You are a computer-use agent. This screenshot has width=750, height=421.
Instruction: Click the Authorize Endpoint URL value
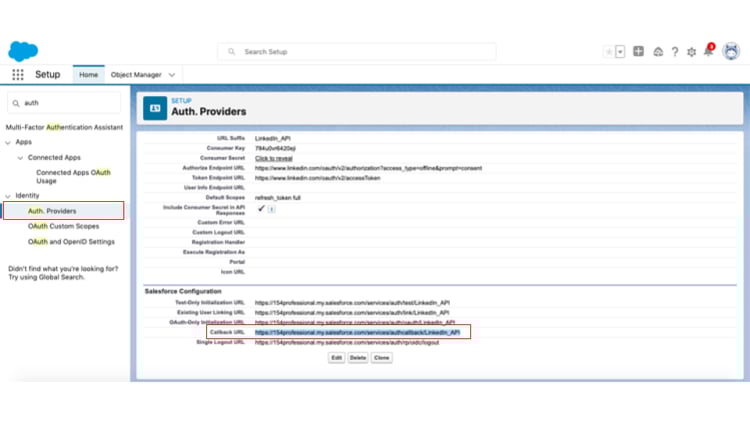coord(368,168)
